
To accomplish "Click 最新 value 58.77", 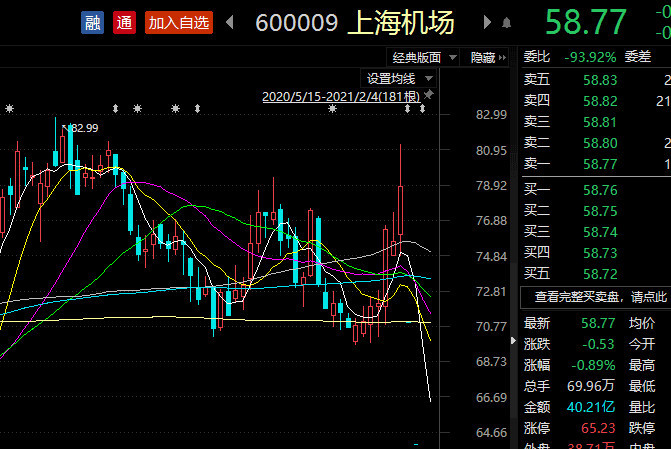I will click(x=598, y=323).
